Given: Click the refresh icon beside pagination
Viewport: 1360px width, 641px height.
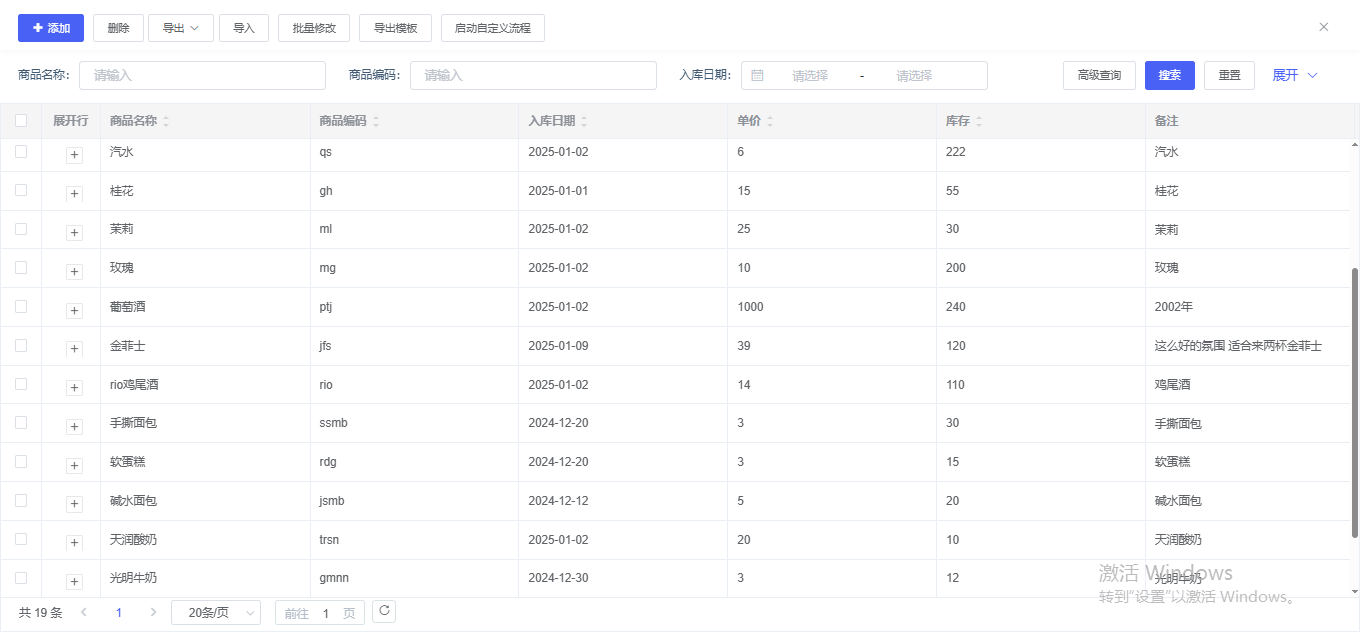Looking at the screenshot, I should point(384,611).
